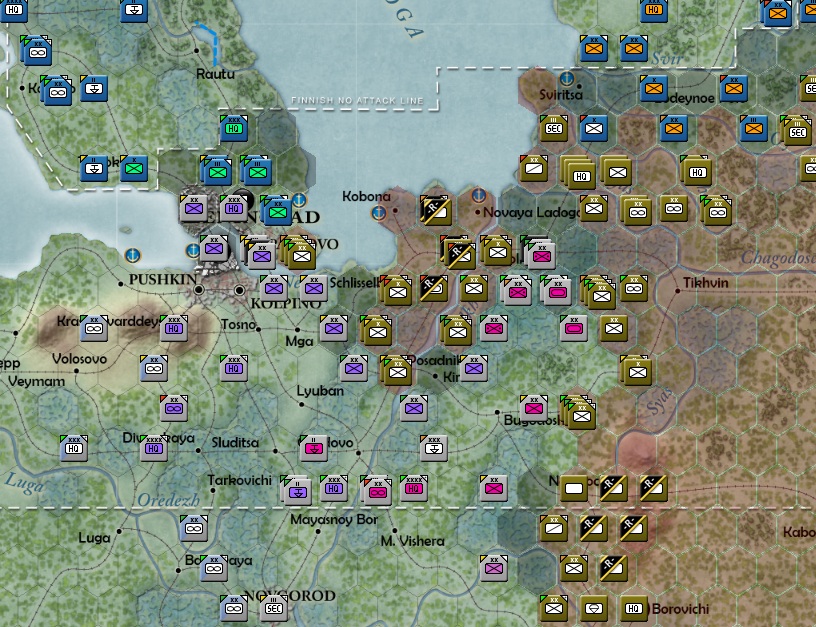Viewport: 816px width, 627px height.
Task: Select the orange infantry counter immediately left of Svir
Action: [633, 48]
